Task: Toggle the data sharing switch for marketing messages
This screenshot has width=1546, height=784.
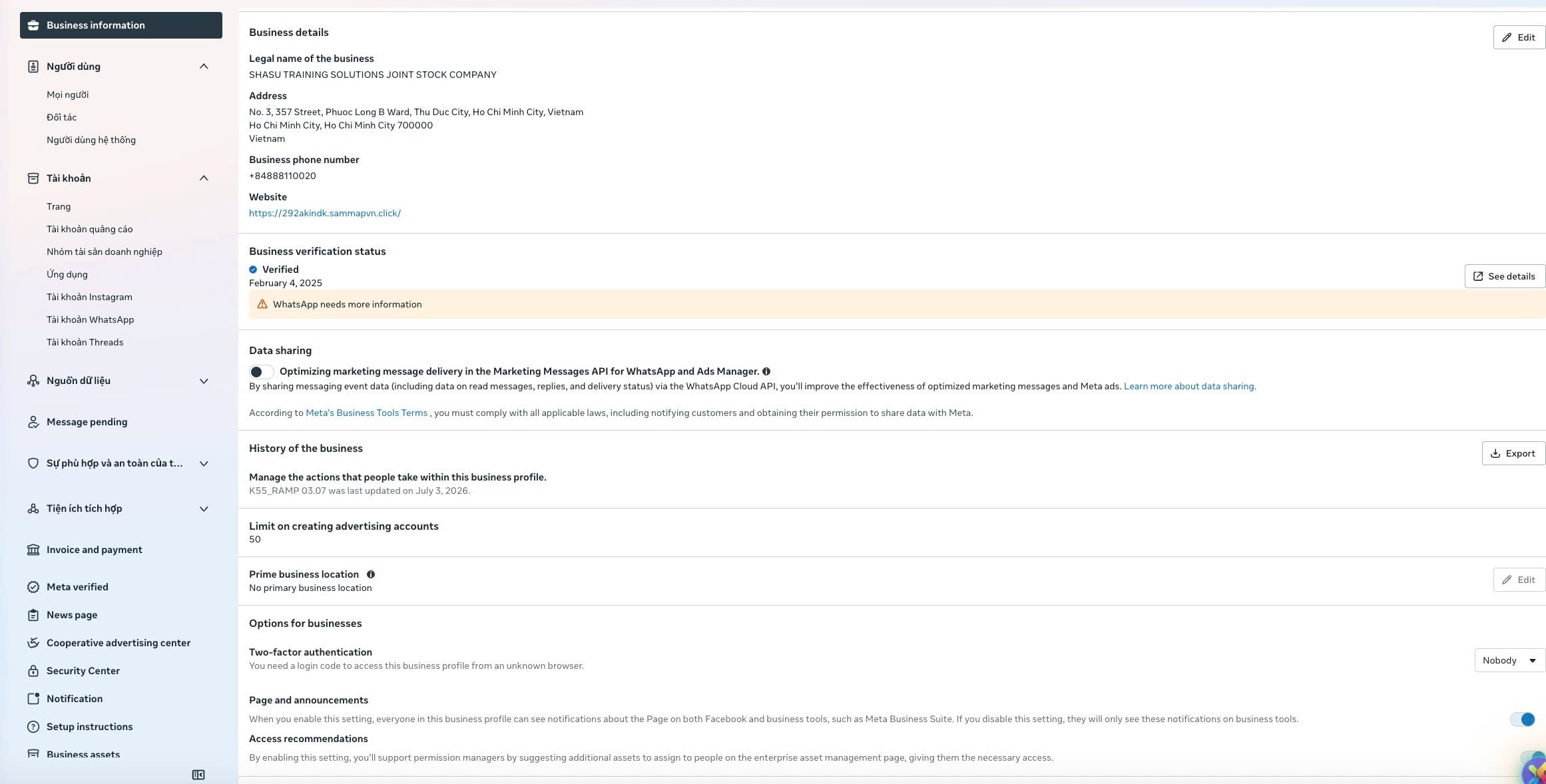Action: [x=261, y=372]
